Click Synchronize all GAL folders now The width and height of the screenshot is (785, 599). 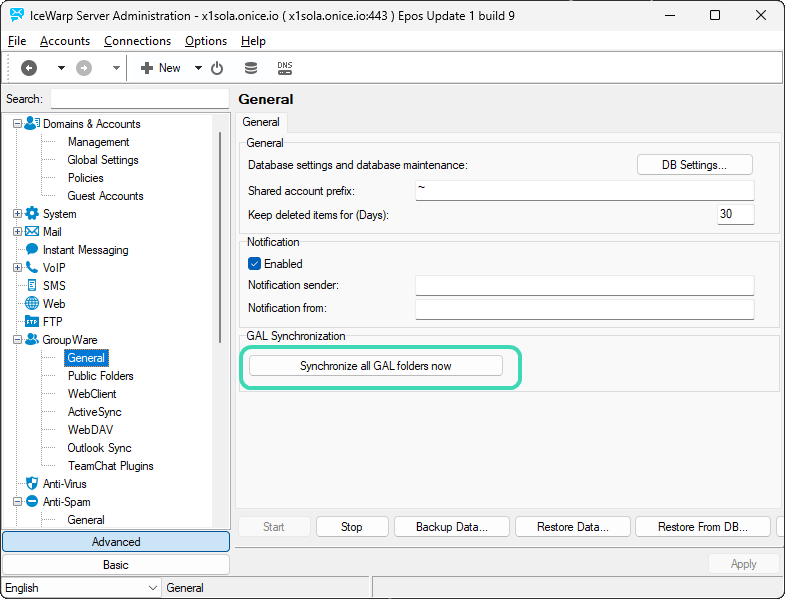375,366
